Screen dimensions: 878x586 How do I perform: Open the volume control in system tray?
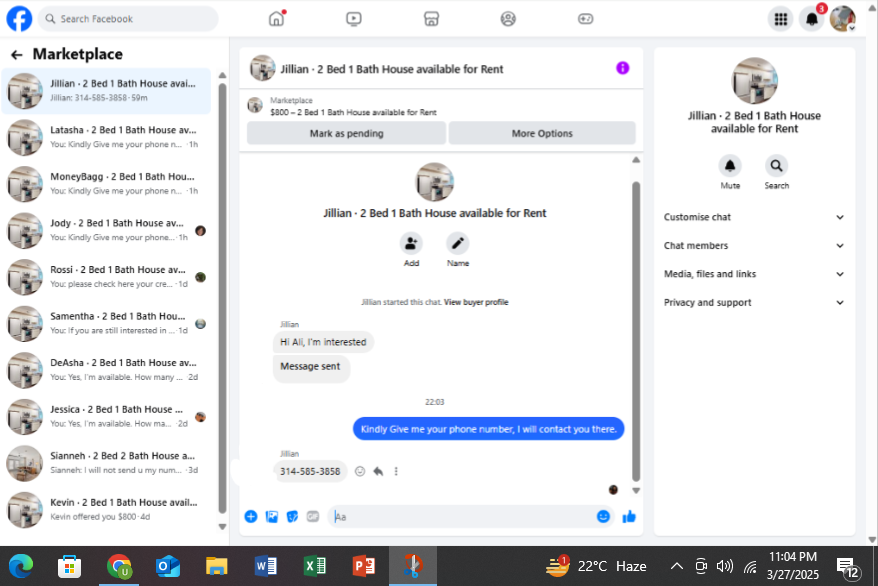[725, 566]
